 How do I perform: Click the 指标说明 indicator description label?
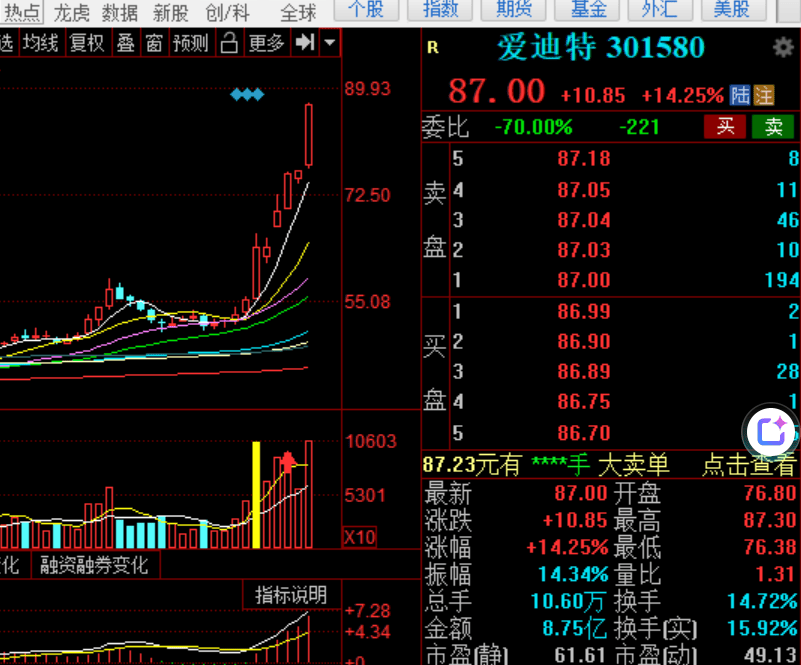(x=290, y=595)
